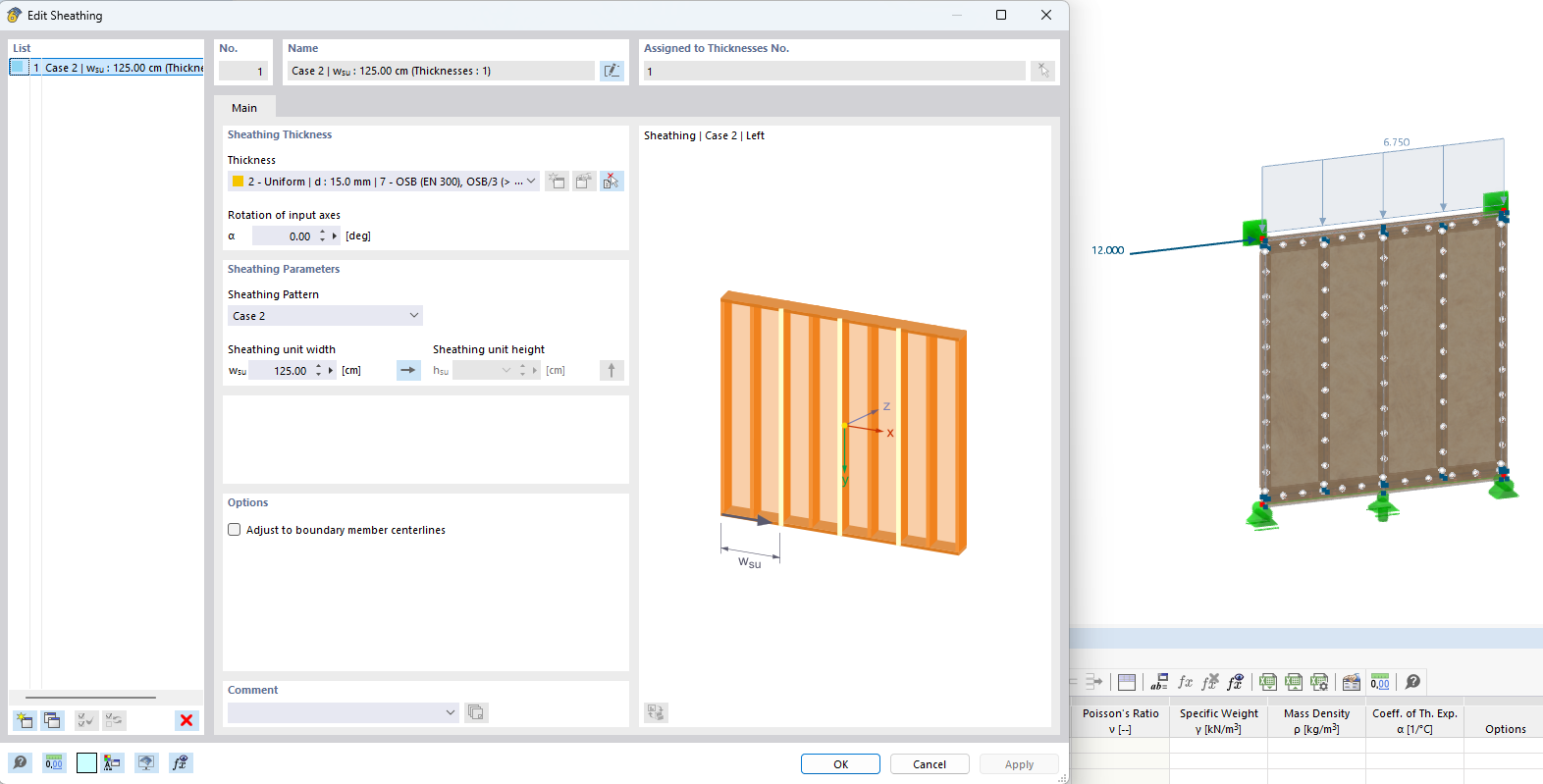This screenshot has height=784, width=1543.
Task: Click the Assigned to Thicknesses No. field
Action: coord(834,71)
